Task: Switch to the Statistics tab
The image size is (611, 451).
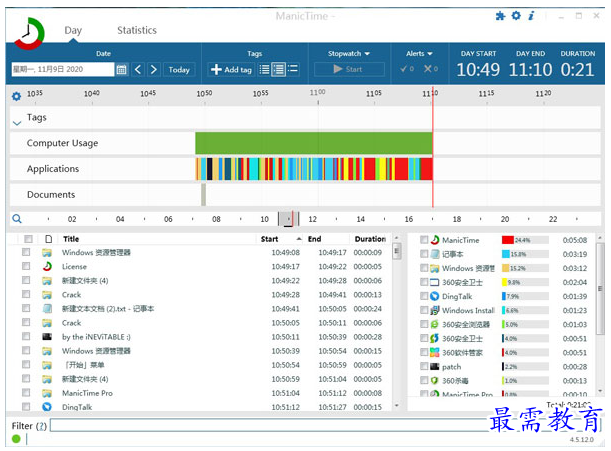Action: tap(137, 31)
